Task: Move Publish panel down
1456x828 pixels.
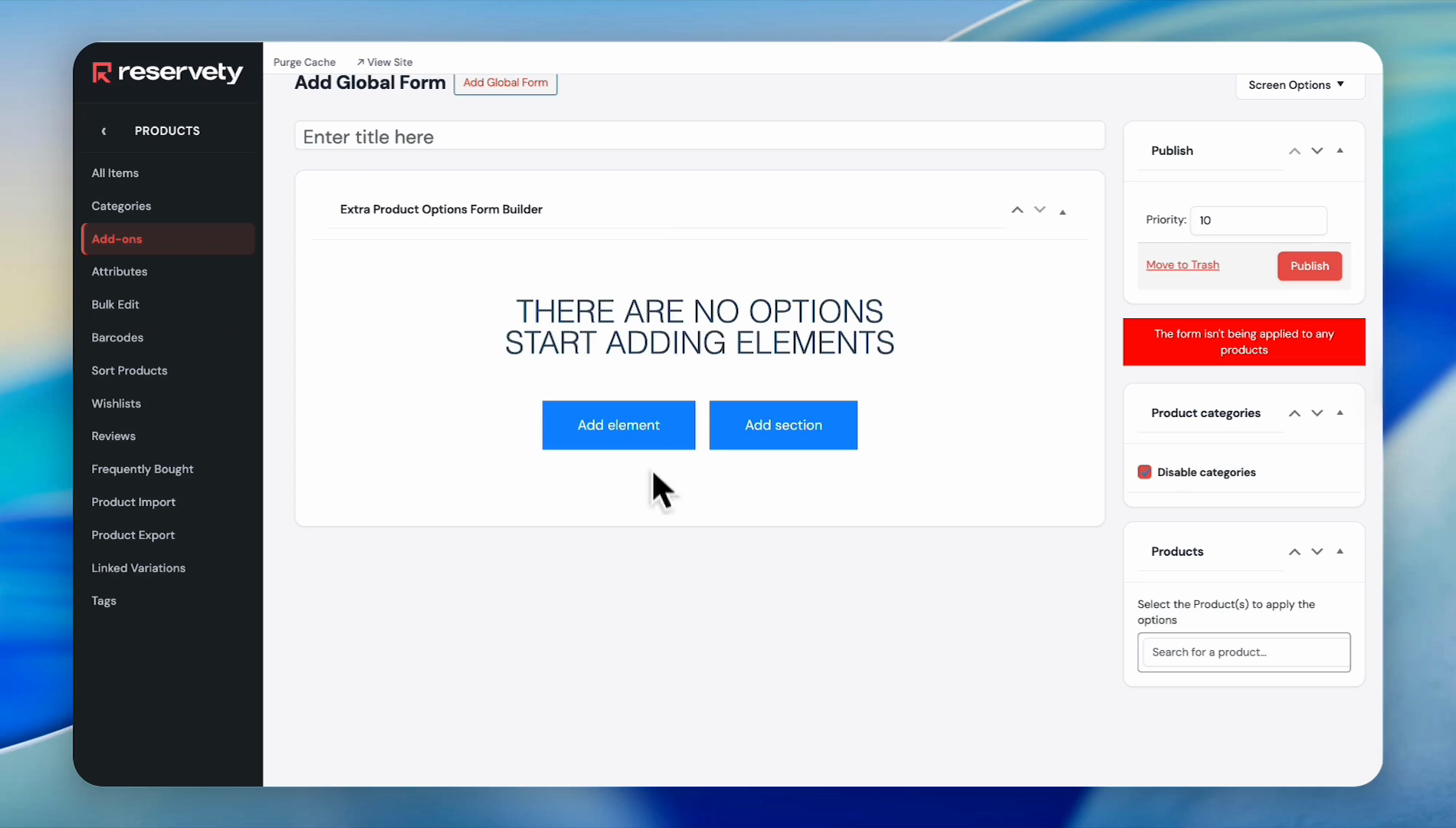Action: click(x=1317, y=151)
